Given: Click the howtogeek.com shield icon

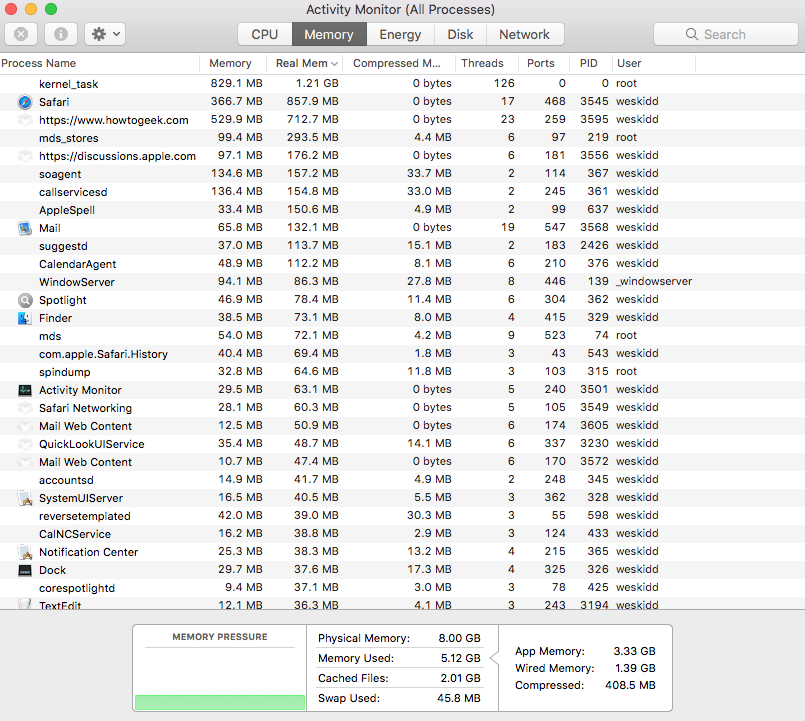Looking at the screenshot, I should 25,120.
